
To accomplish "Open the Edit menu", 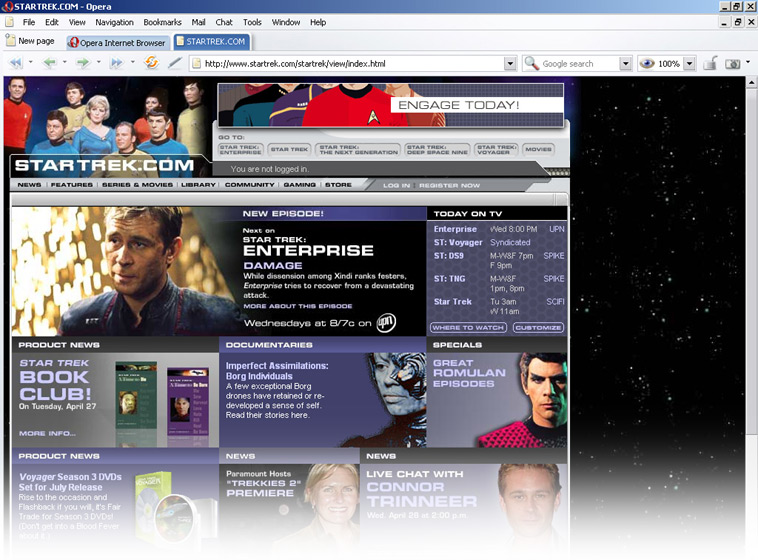I will click(x=52, y=22).
